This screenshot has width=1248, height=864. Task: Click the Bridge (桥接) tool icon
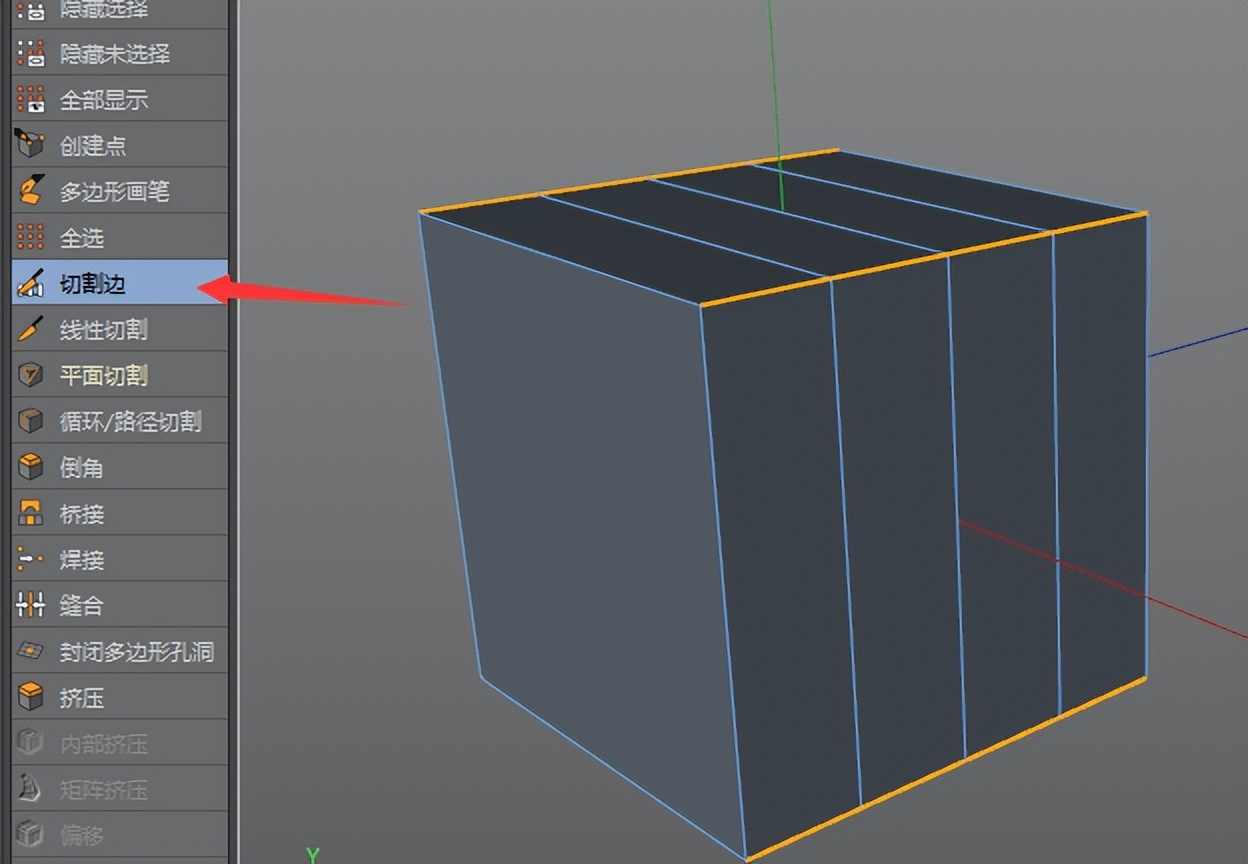(x=30, y=512)
